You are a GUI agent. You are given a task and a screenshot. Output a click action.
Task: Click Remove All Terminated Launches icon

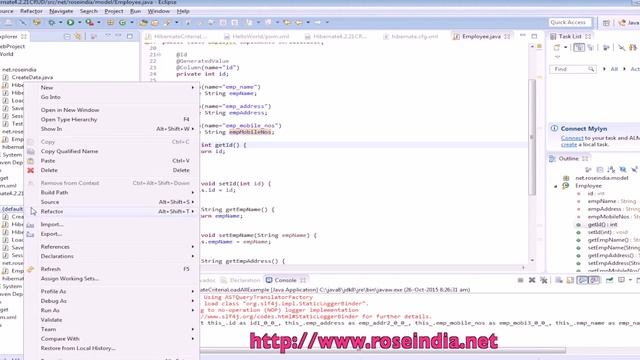click(544, 280)
